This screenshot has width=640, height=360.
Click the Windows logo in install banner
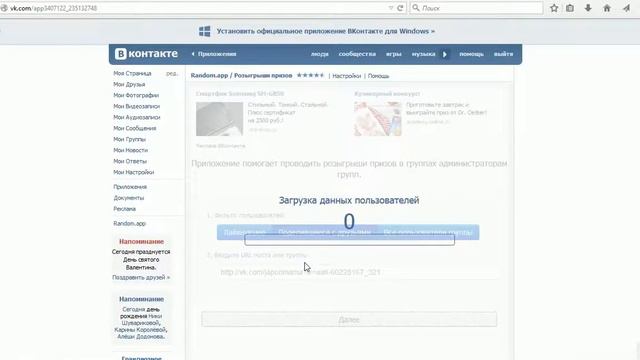[204, 31]
